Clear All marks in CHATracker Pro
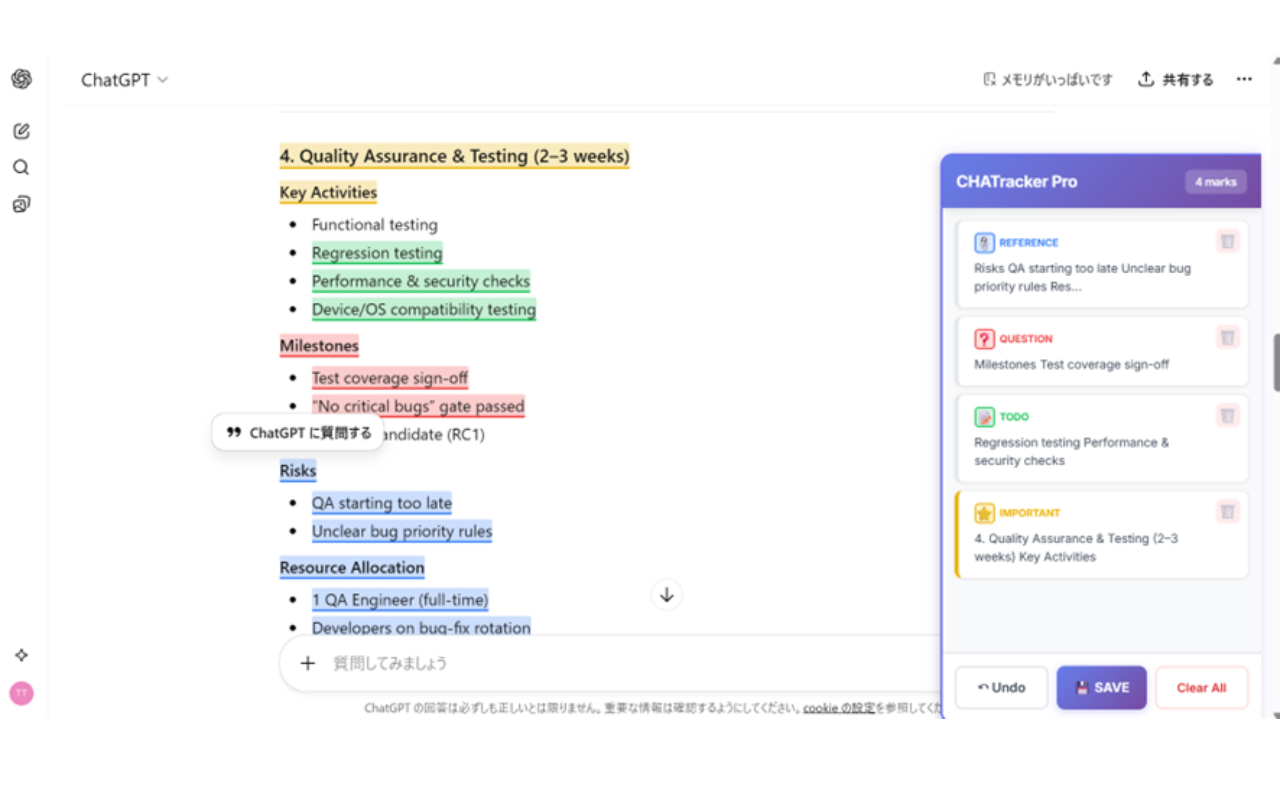The image size is (1280, 800). [x=1201, y=687]
